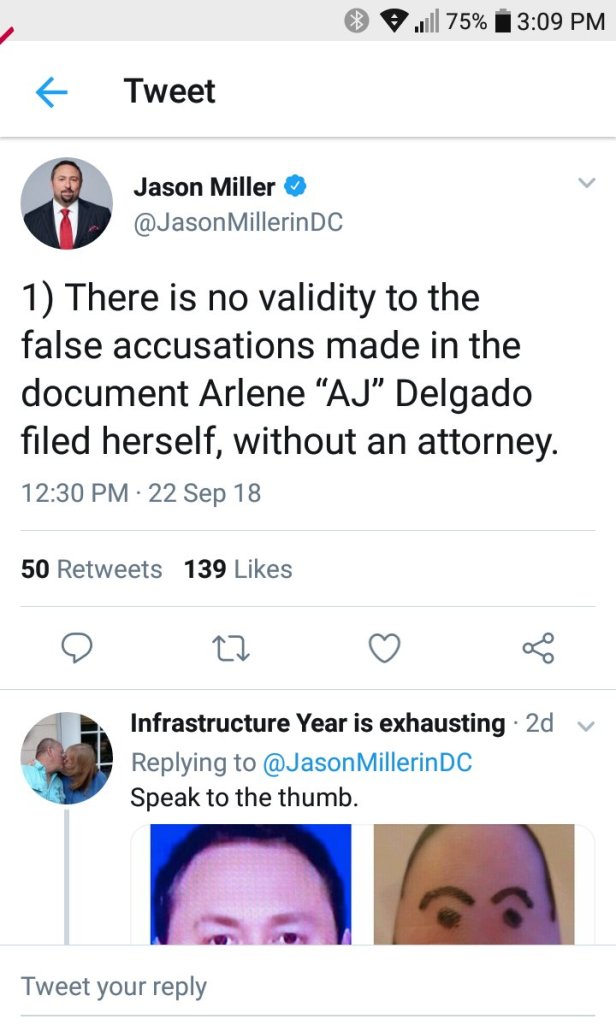
Task: Like the tweet with the heart icon
Action: tap(385, 650)
